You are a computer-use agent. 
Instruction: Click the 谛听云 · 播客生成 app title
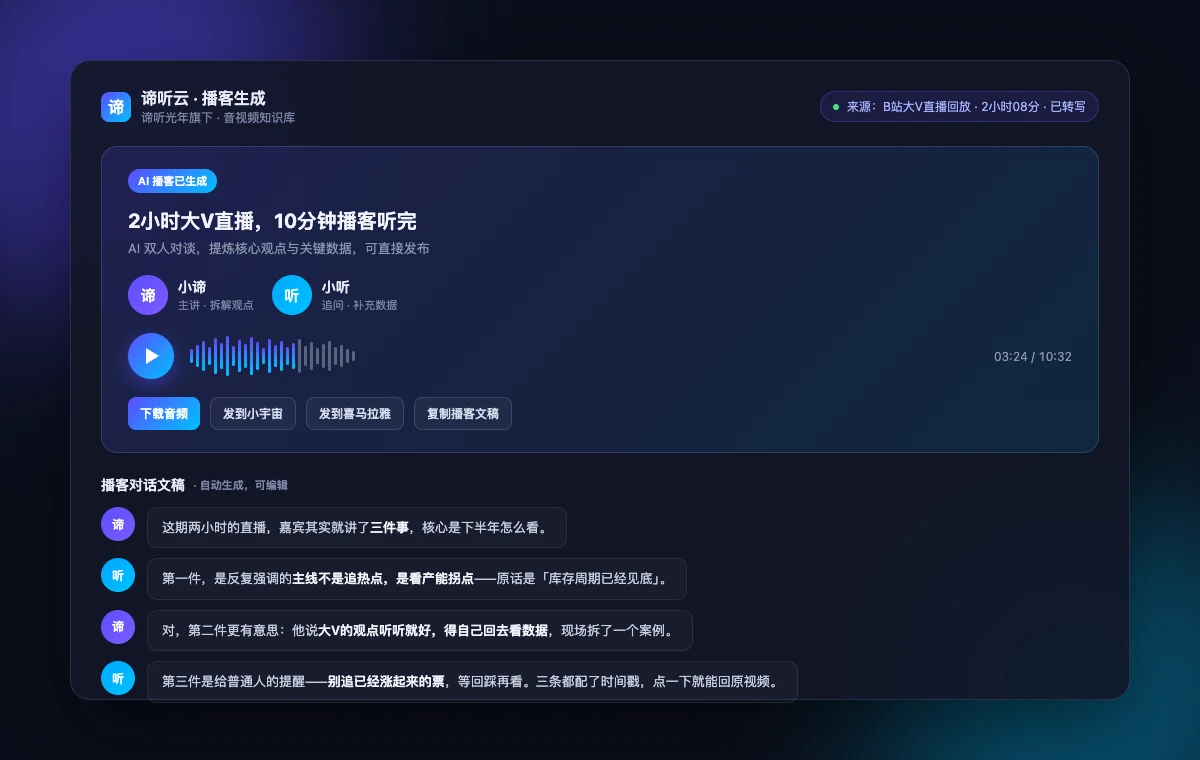203,98
